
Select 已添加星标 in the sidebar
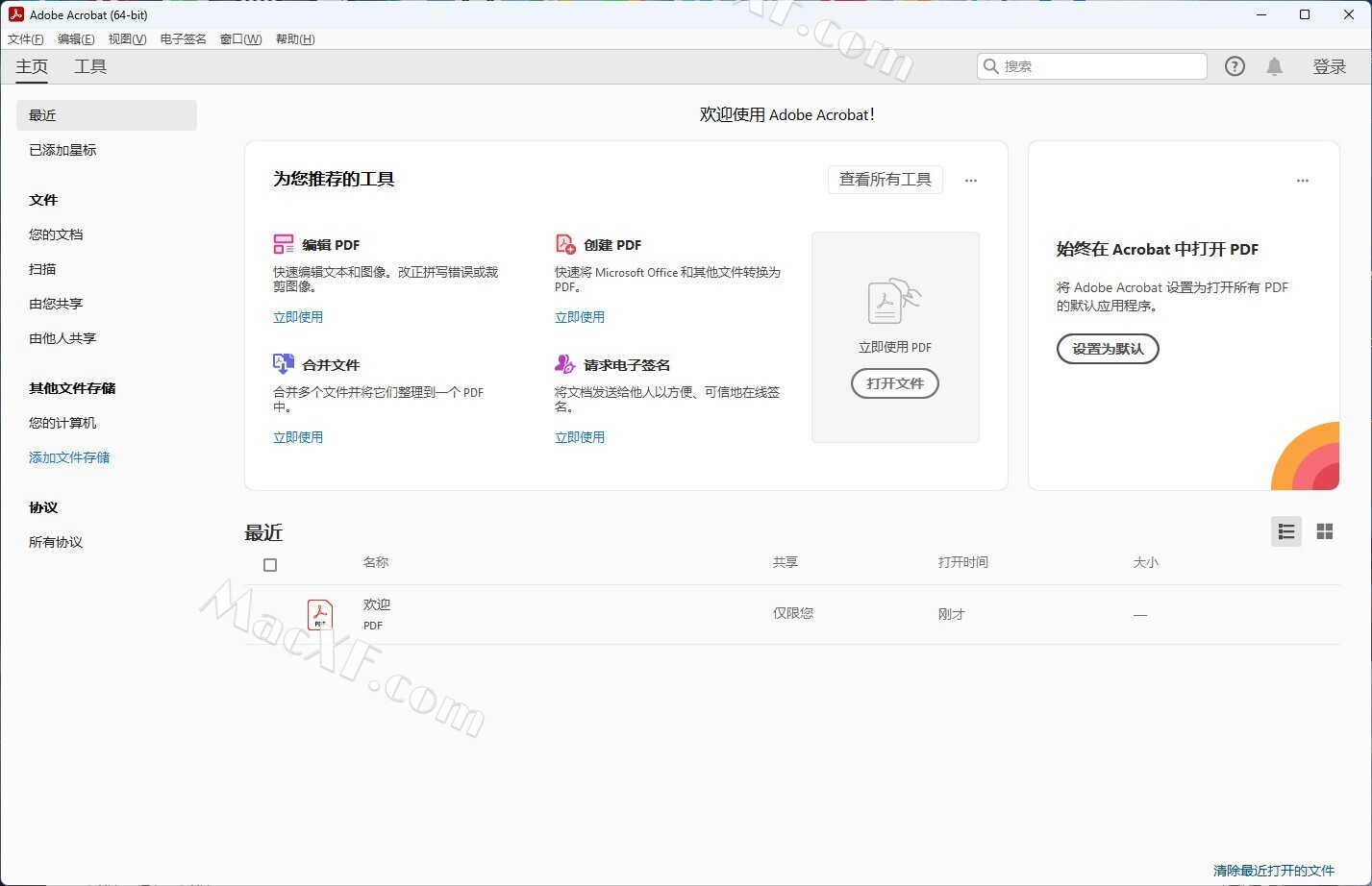pos(62,150)
